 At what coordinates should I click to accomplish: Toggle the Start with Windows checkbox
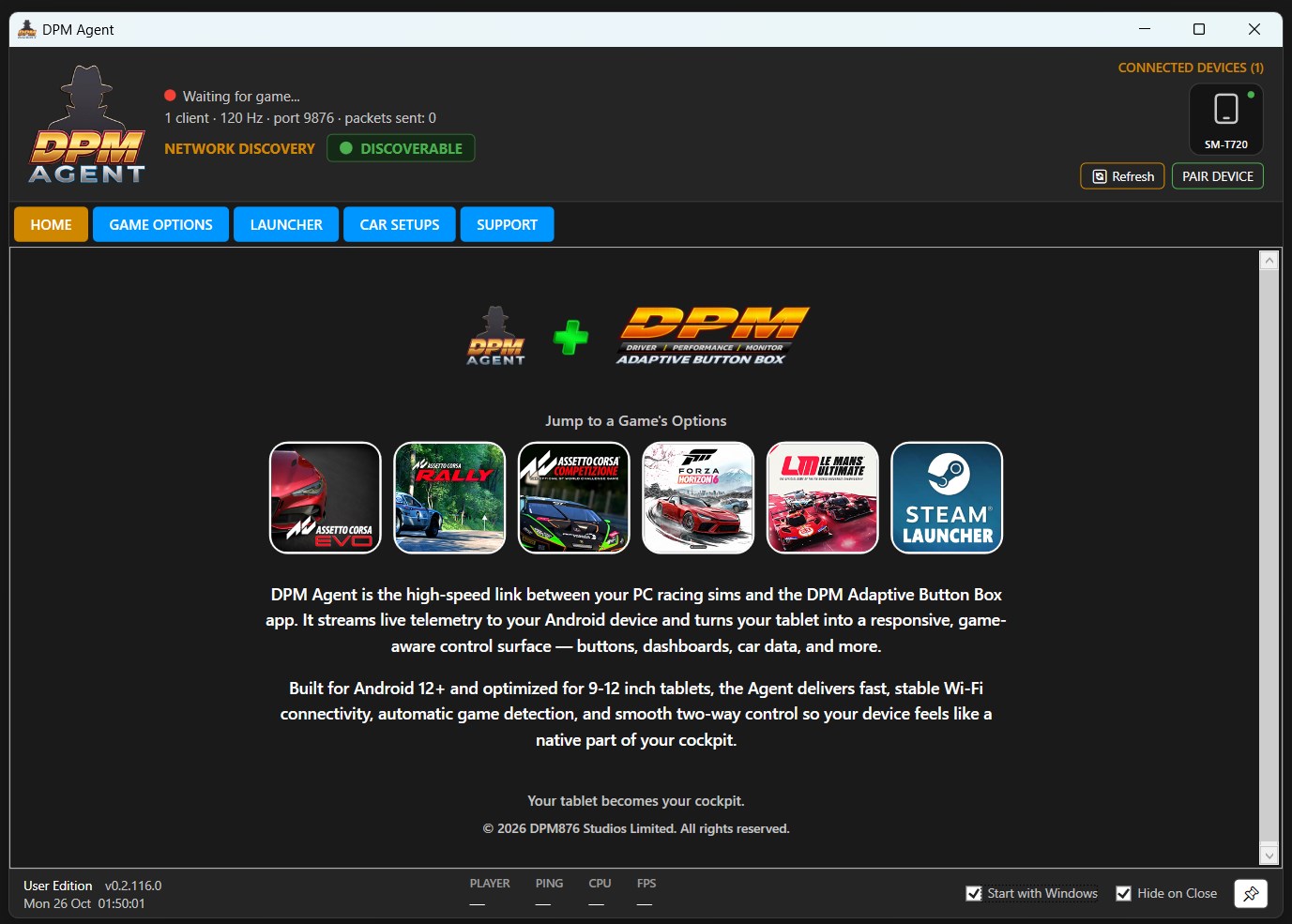974,893
